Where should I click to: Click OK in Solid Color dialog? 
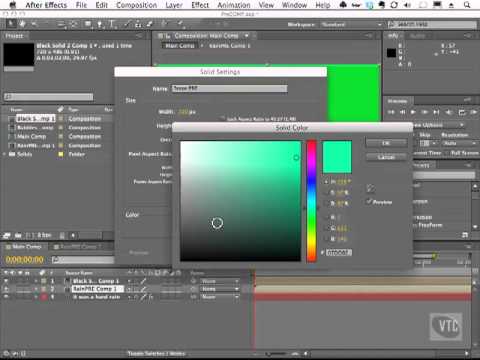(x=386, y=143)
